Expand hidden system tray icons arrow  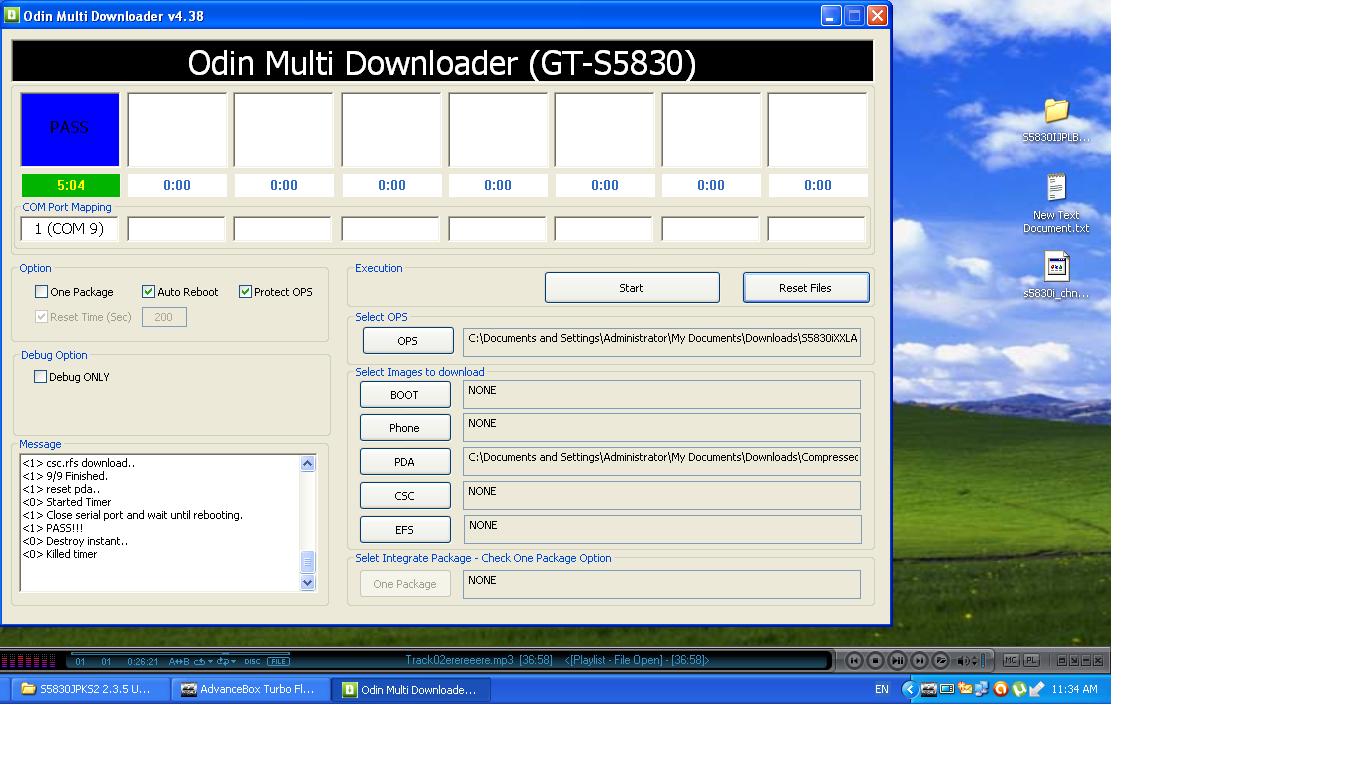tap(909, 689)
